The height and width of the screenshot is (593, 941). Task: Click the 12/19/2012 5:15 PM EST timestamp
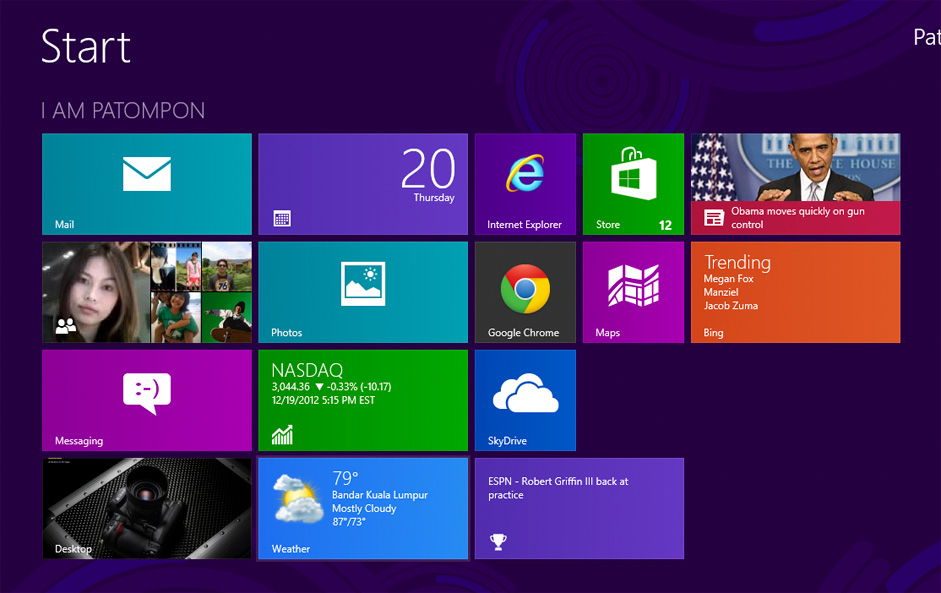click(323, 400)
